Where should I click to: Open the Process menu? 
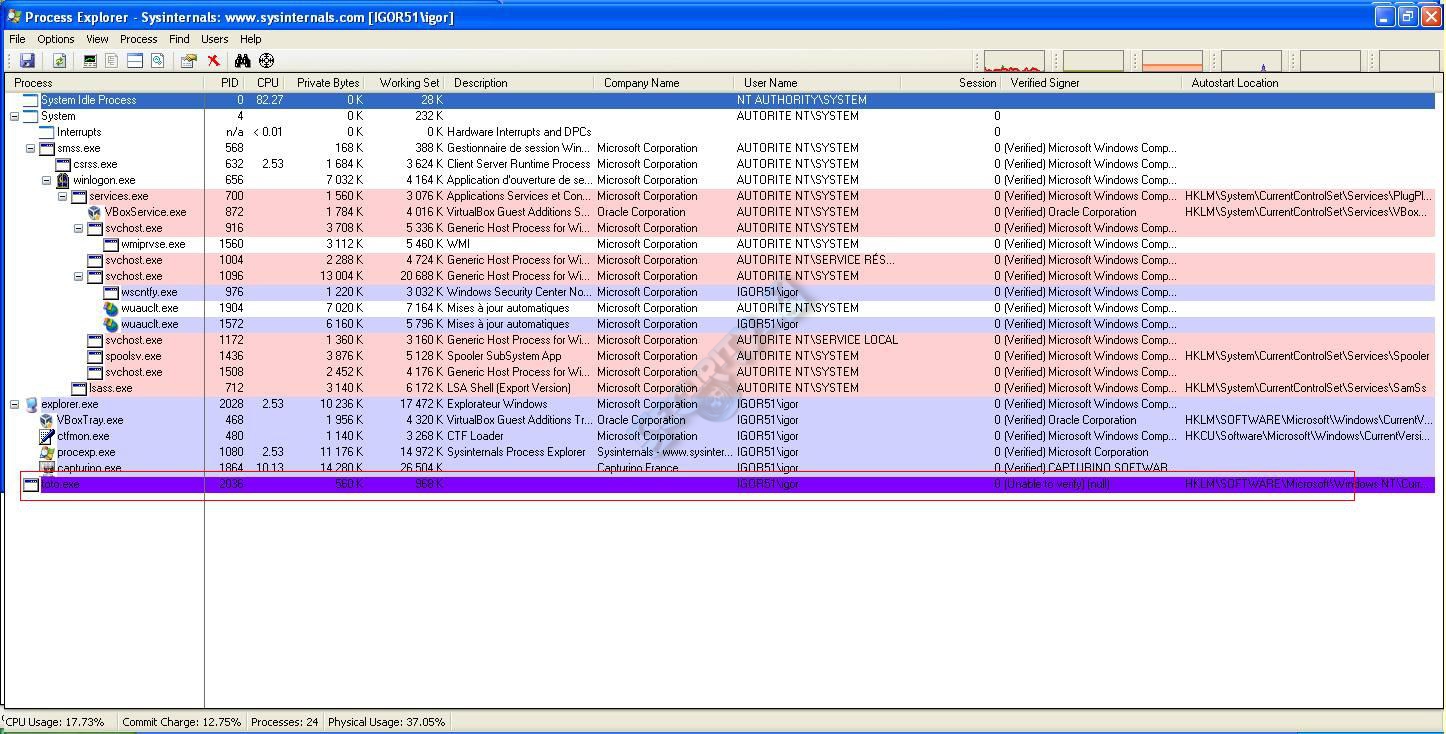coord(139,39)
